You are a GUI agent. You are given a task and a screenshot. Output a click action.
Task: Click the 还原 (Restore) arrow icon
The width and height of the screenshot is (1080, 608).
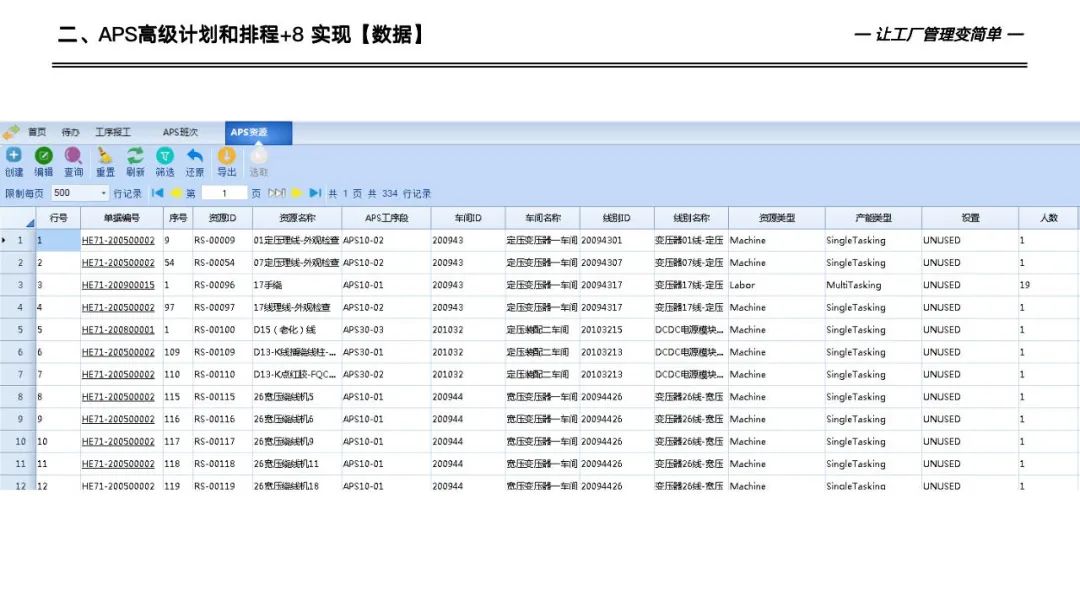point(194,155)
